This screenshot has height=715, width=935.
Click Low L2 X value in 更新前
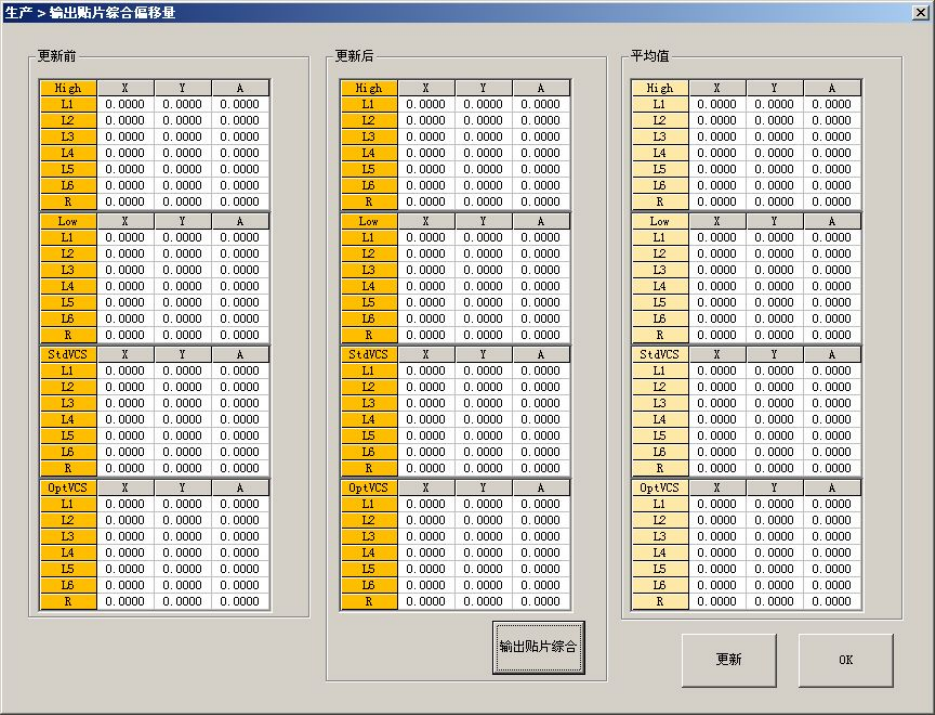click(125, 254)
